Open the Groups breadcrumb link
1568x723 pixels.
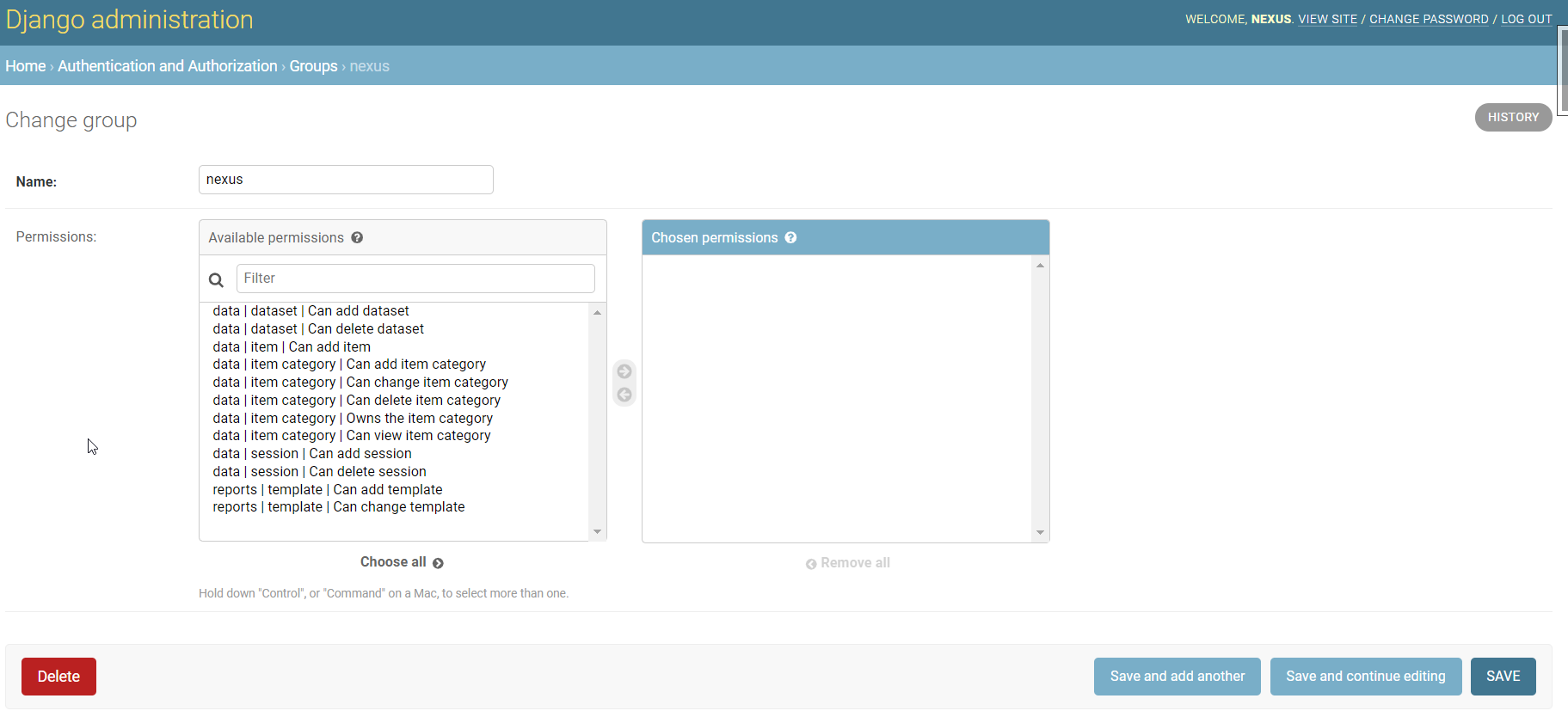click(313, 66)
